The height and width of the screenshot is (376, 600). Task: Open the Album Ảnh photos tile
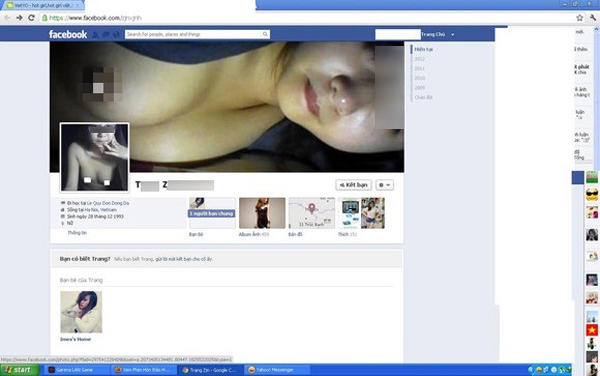262,213
